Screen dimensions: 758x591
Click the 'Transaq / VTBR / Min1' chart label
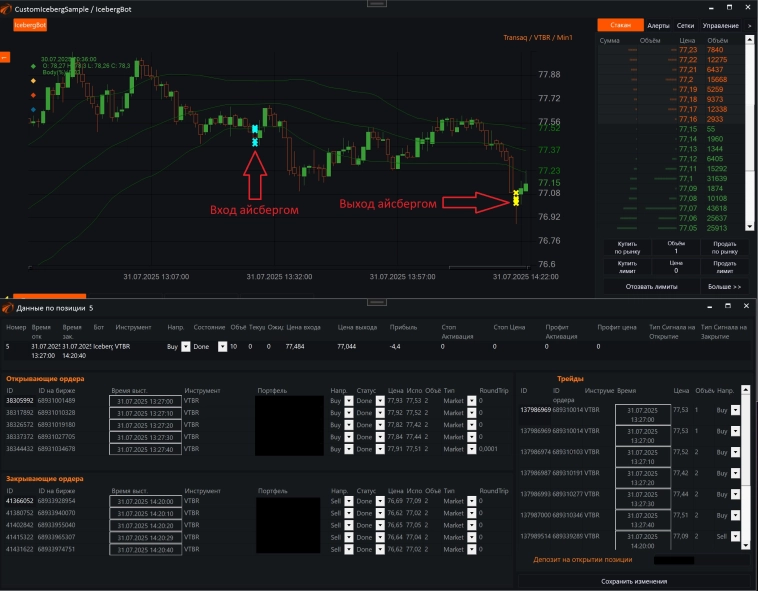point(538,37)
